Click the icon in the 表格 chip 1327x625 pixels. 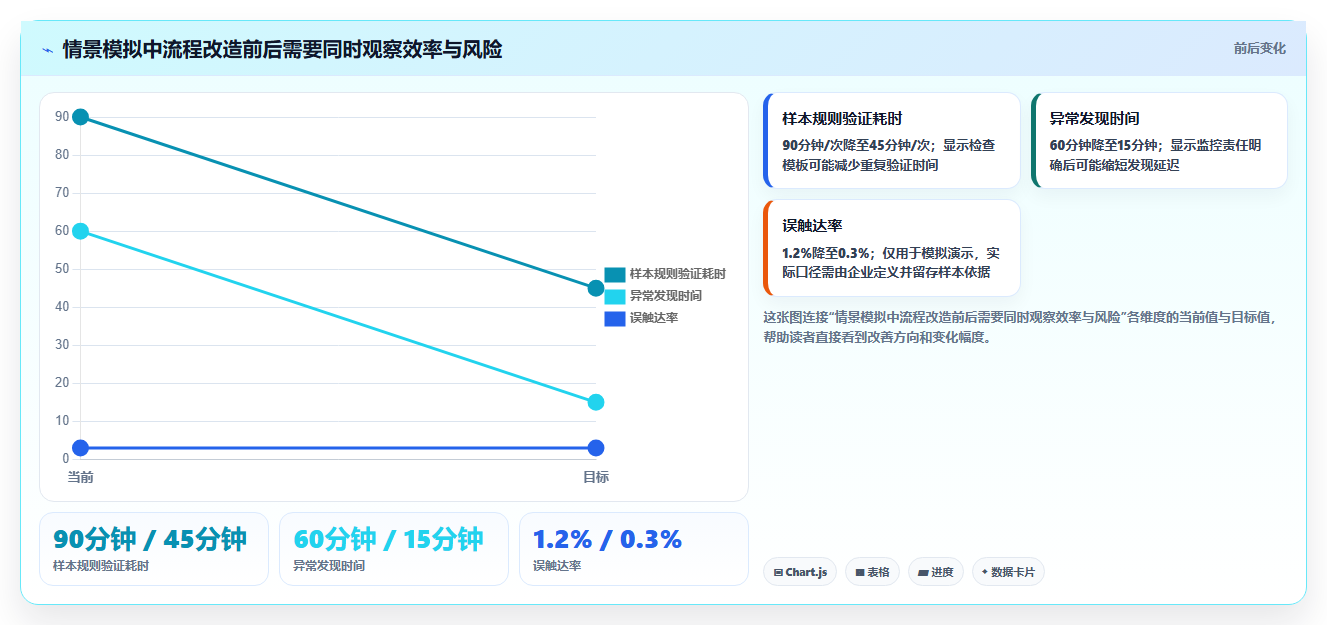(x=860, y=573)
